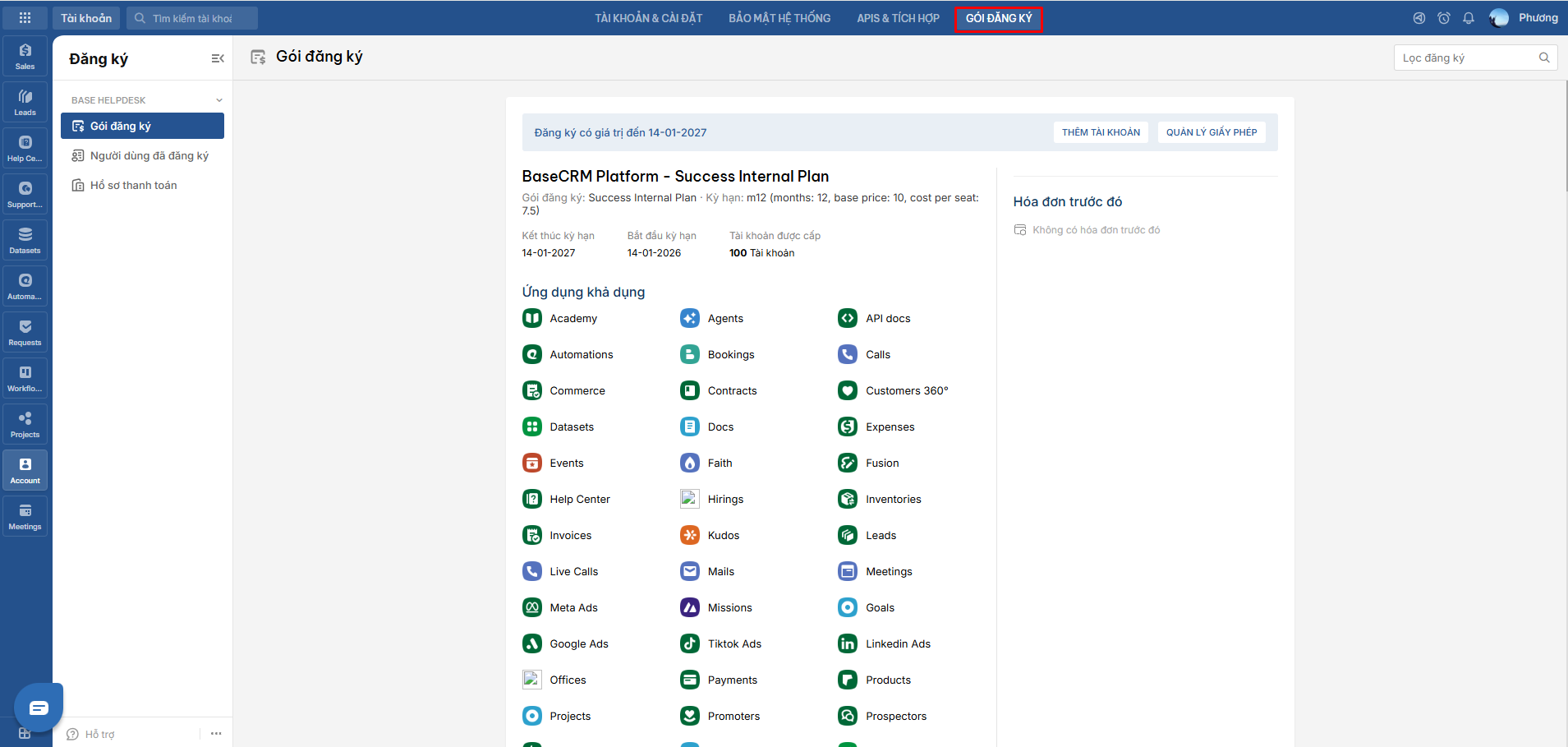Select Gói đăng ký in side menu
The image size is (1568, 747).
[x=142, y=126]
